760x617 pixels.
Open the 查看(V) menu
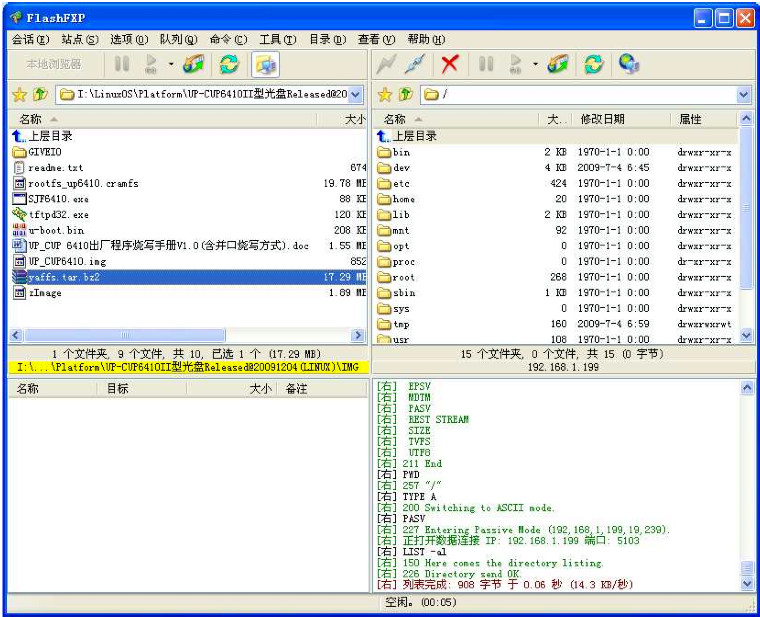pos(377,40)
